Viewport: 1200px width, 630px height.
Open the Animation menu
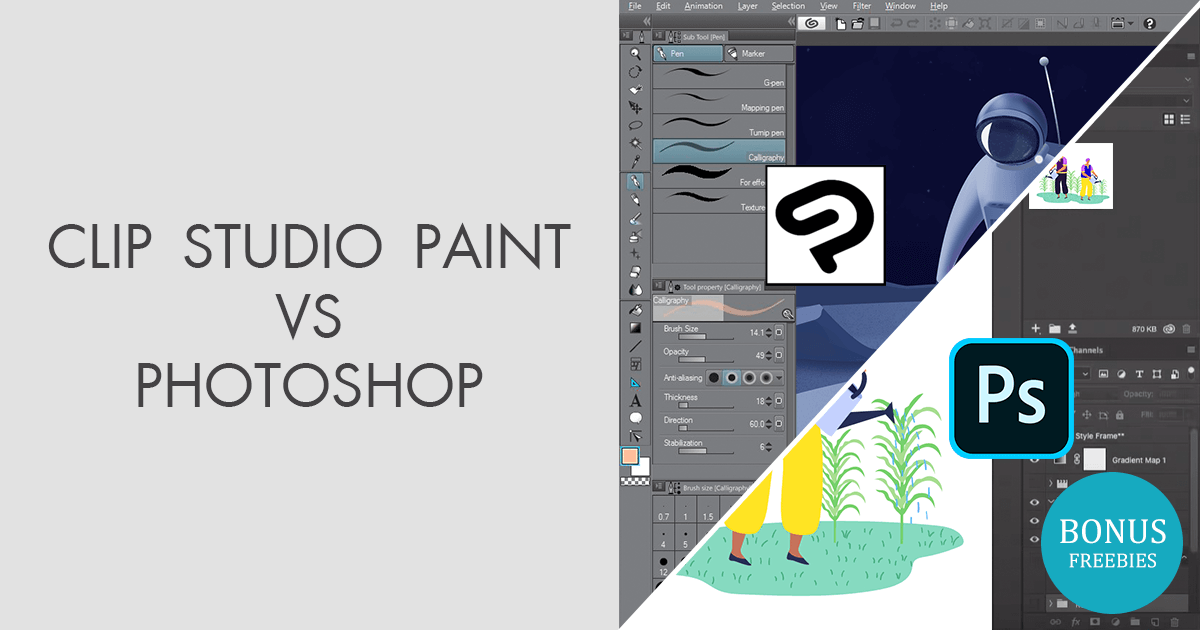(703, 6)
